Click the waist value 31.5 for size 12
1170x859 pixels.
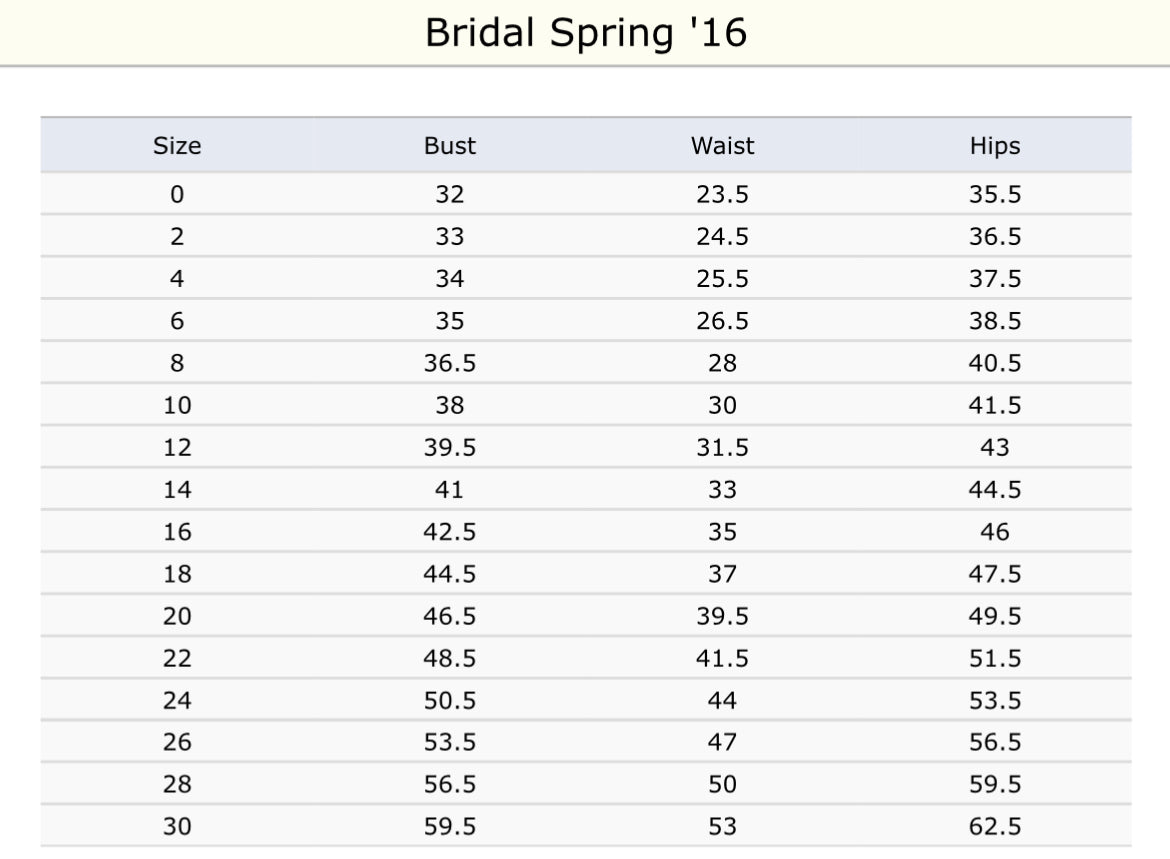click(x=722, y=447)
